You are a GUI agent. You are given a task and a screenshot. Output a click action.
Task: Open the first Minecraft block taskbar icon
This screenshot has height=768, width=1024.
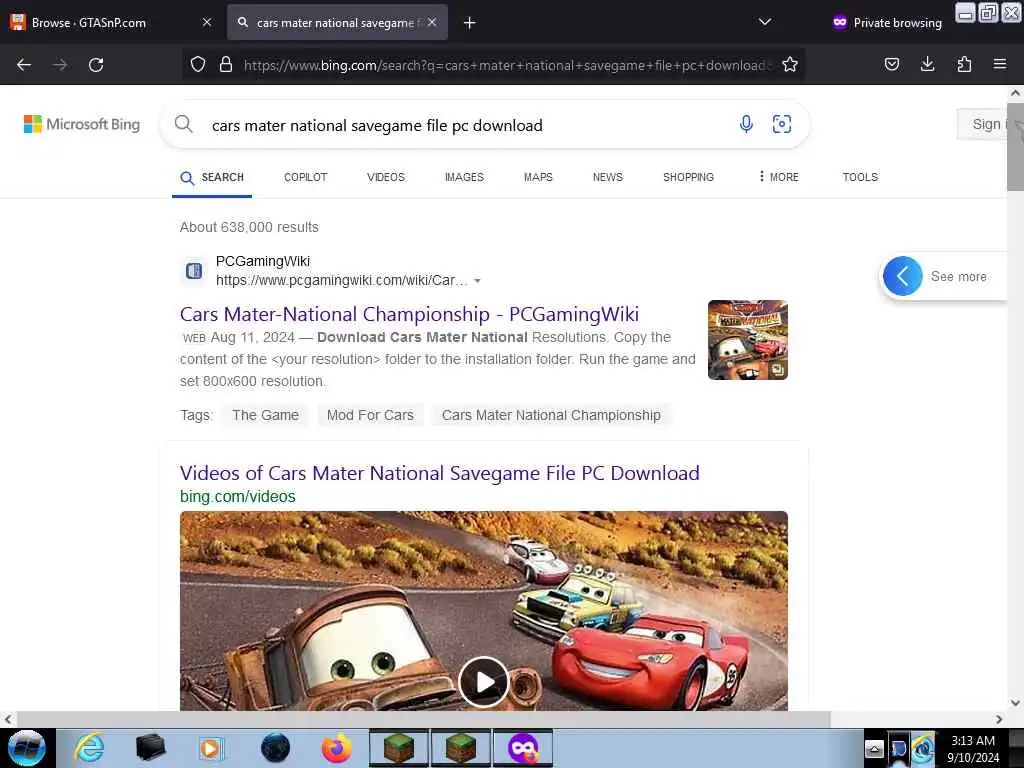click(x=399, y=748)
